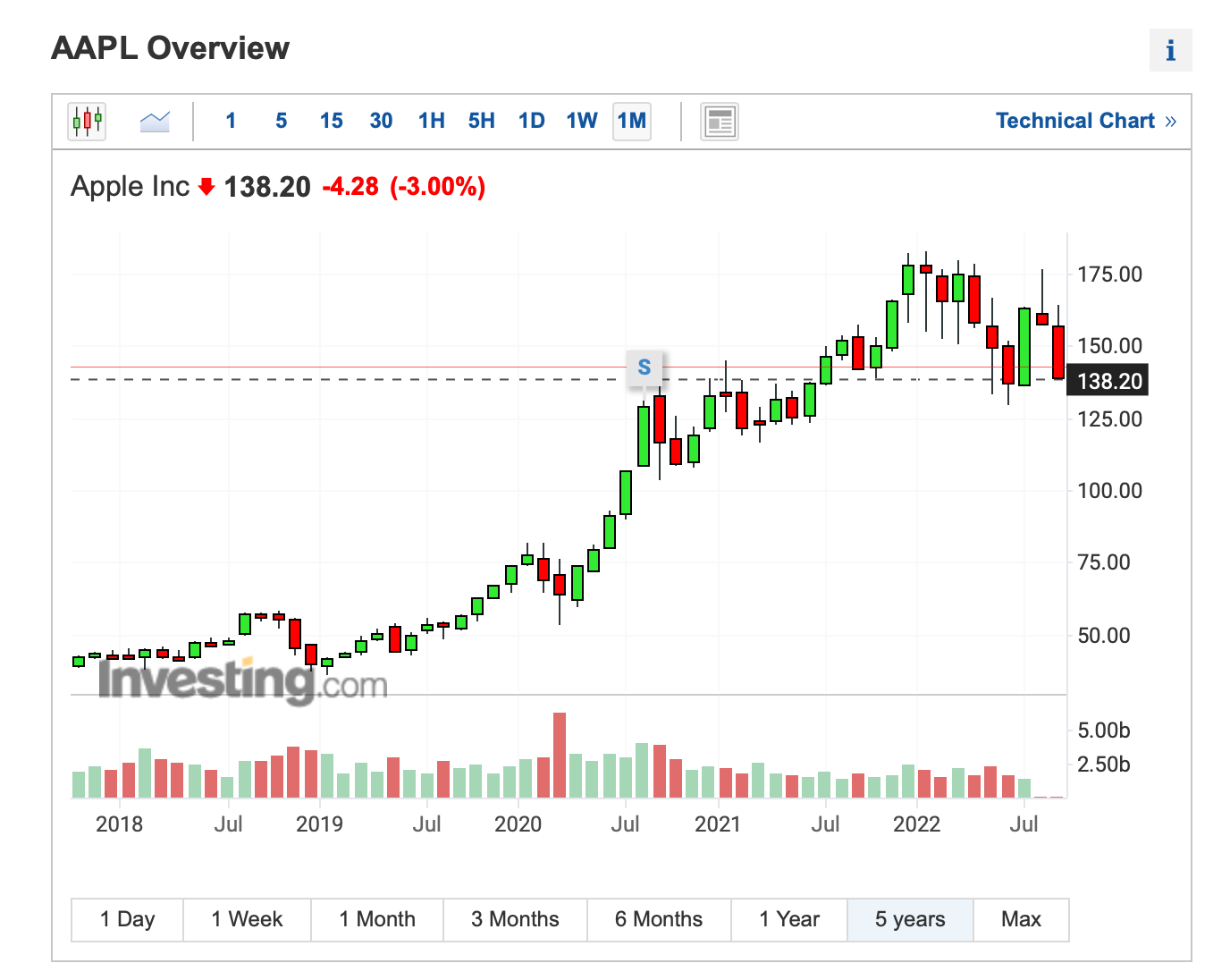
Task: Choose the 1 Week range tab
Action: pos(247,919)
